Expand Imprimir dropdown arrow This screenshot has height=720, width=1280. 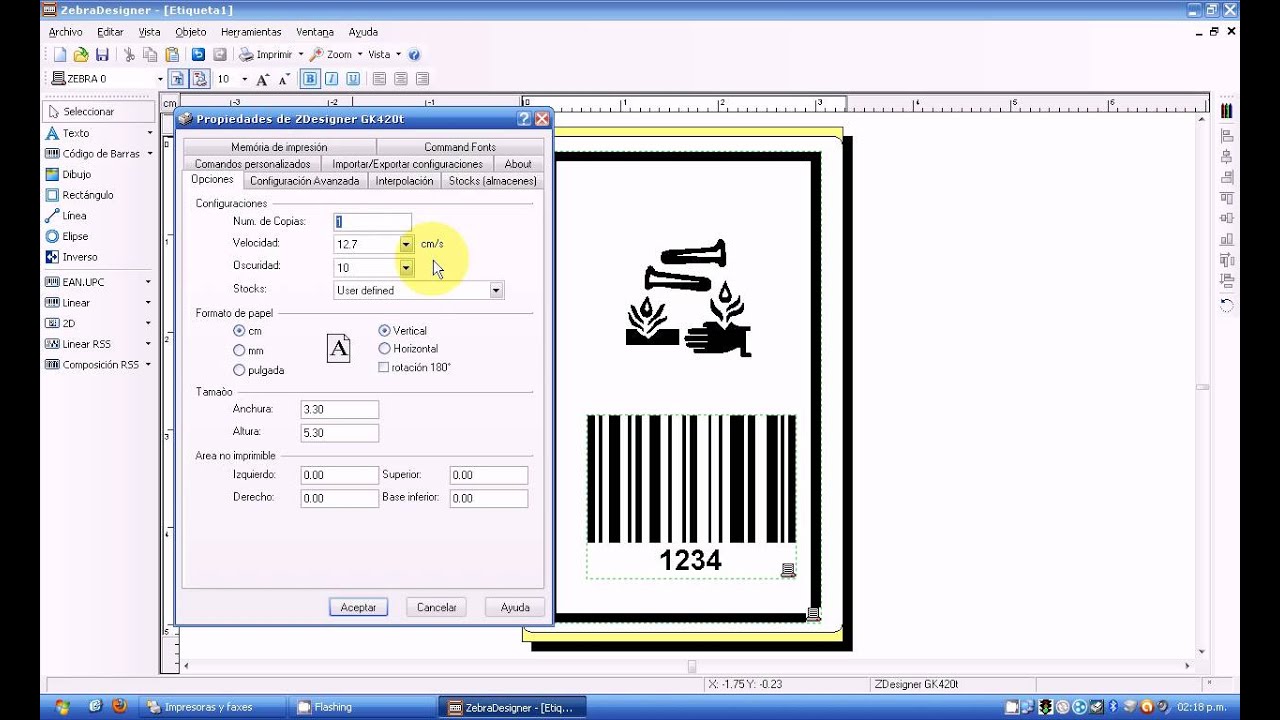pyautogui.click(x=301, y=55)
